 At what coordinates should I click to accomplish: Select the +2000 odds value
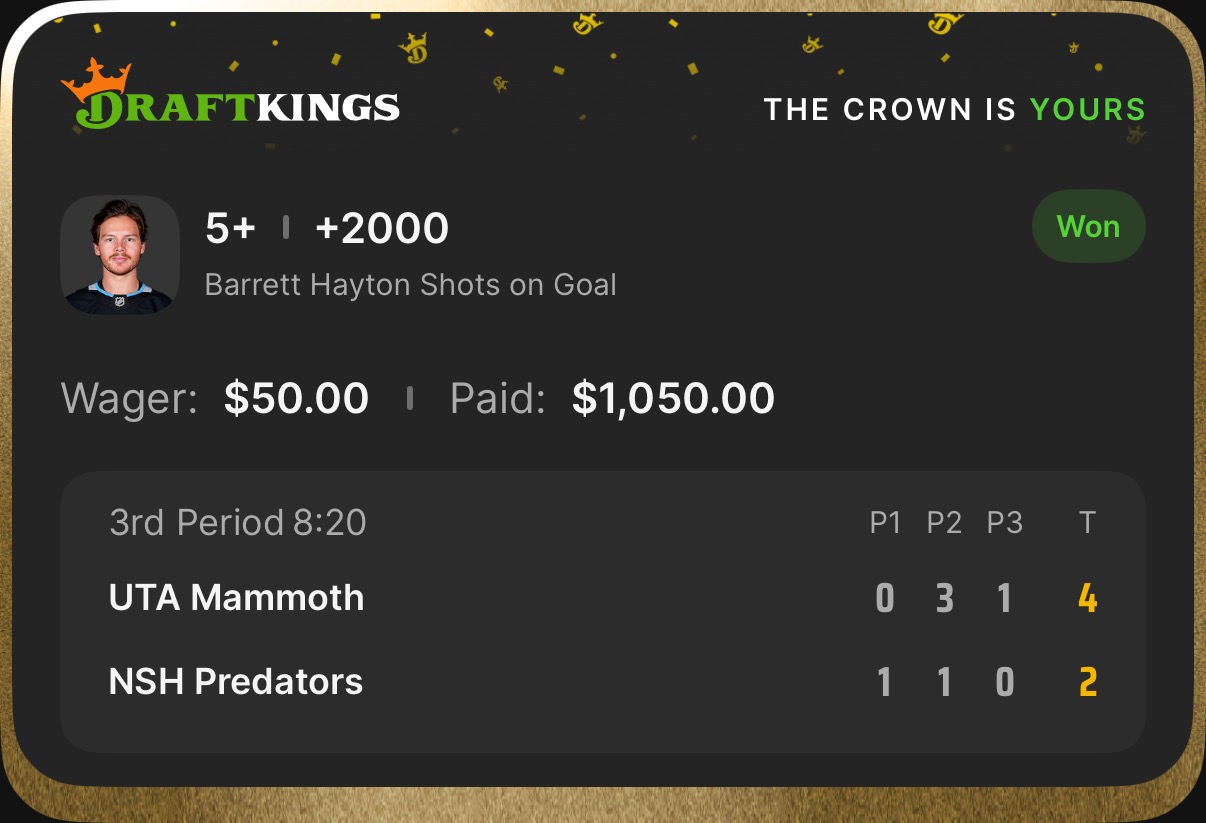[382, 229]
